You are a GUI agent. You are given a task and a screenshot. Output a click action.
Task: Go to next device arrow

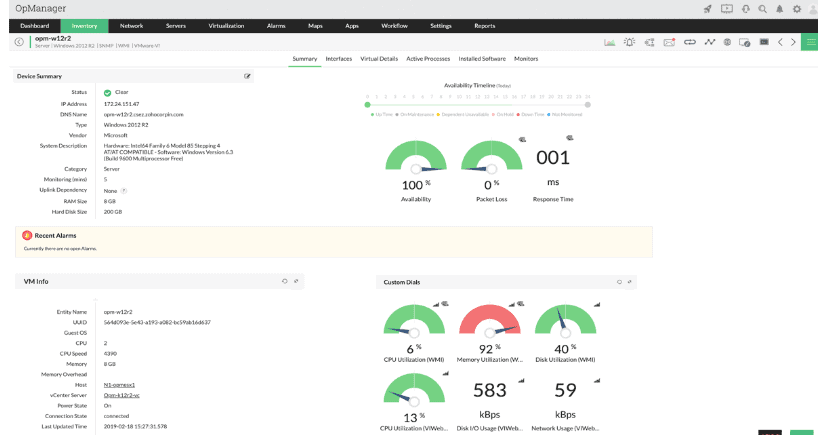tap(793, 42)
